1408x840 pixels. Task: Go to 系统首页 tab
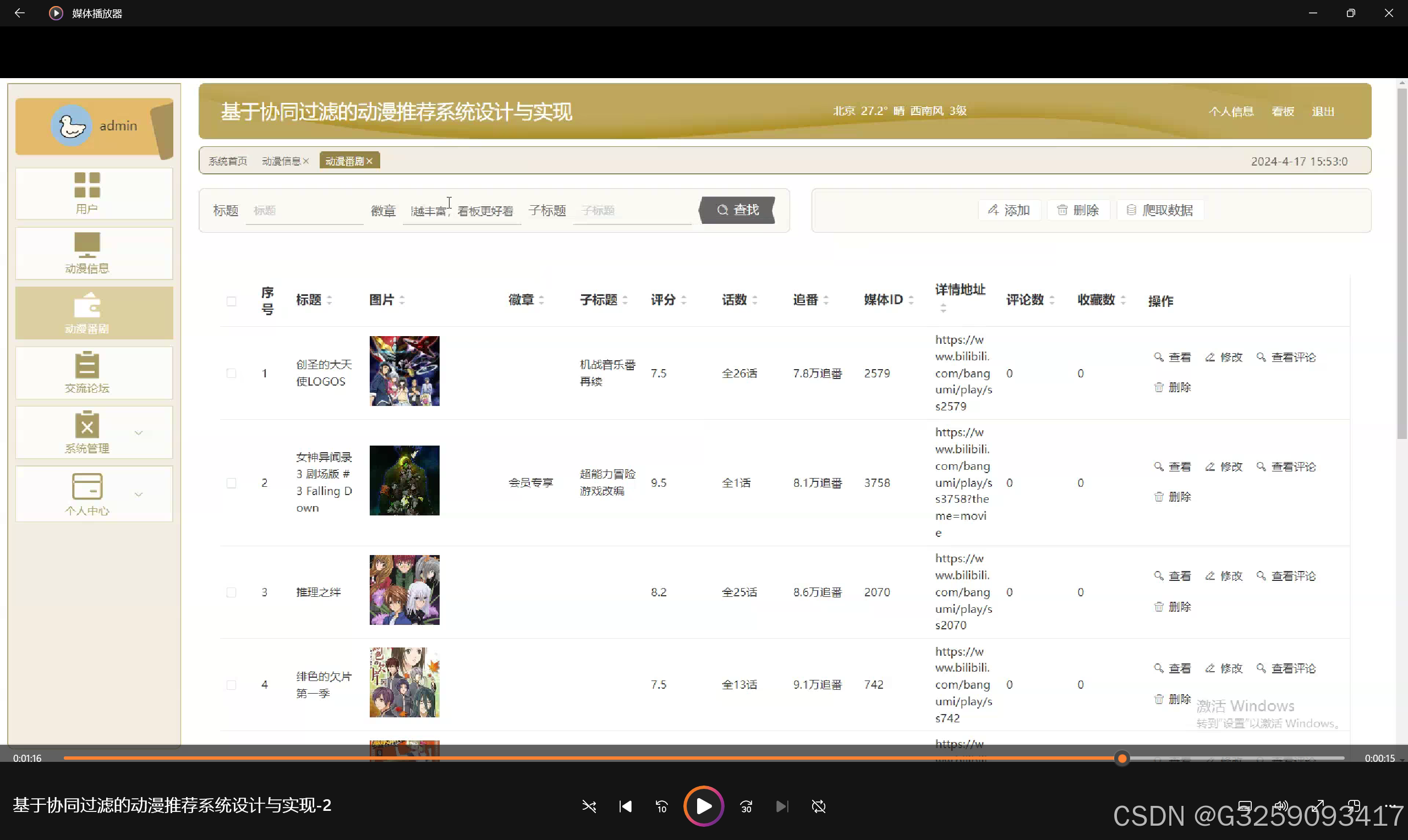pyautogui.click(x=228, y=161)
